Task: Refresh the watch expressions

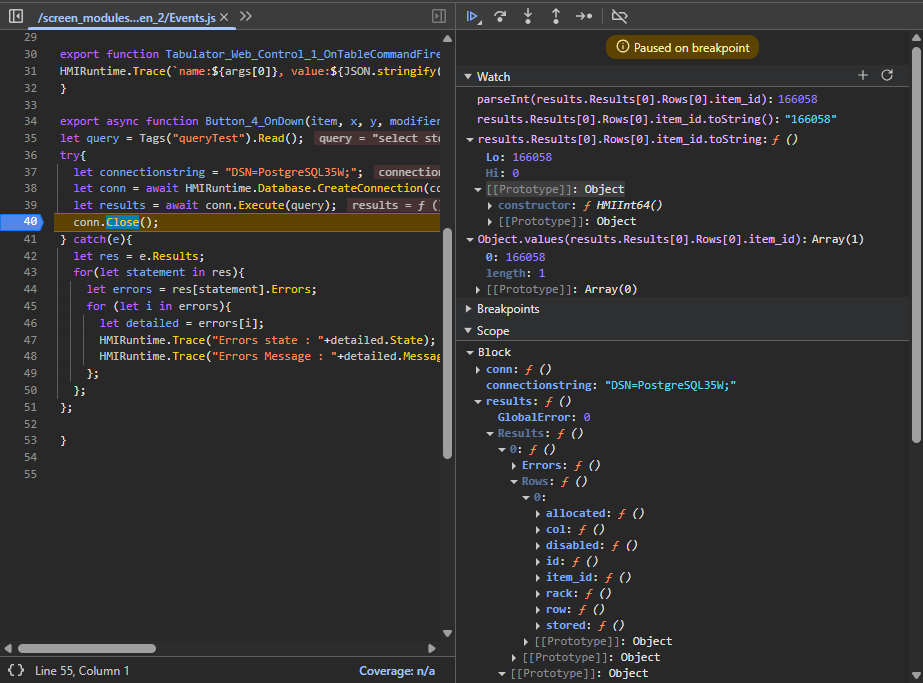Action: (886, 76)
